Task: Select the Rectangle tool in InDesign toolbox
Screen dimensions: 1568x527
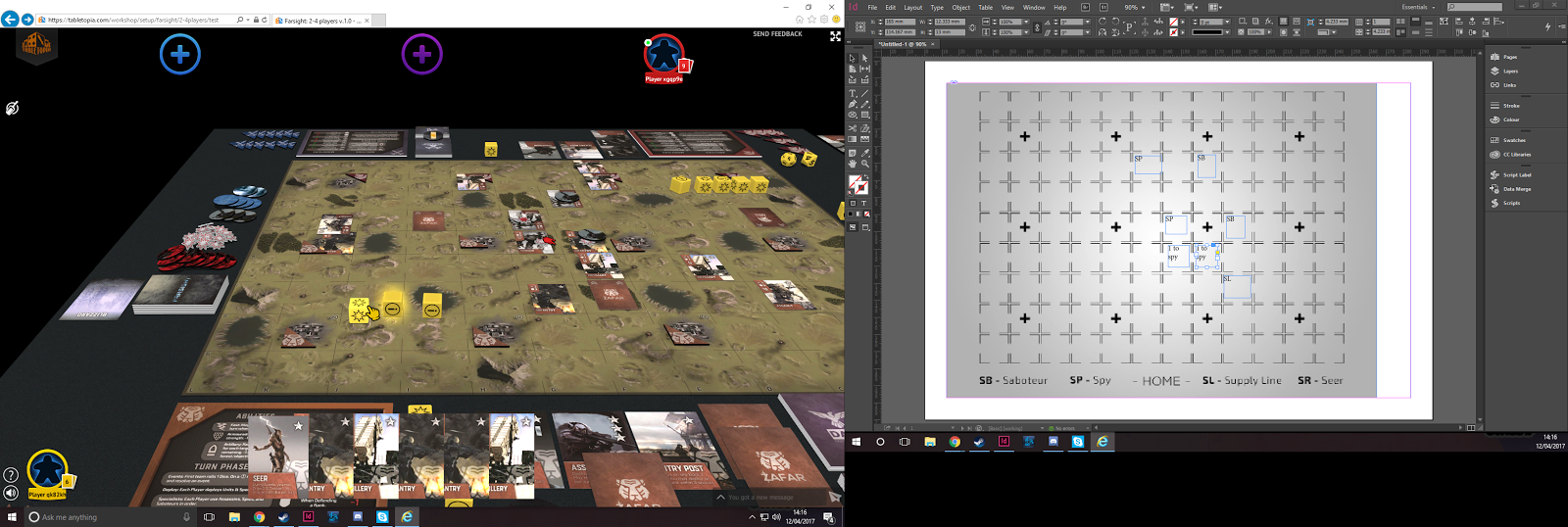Action: [864, 115]
